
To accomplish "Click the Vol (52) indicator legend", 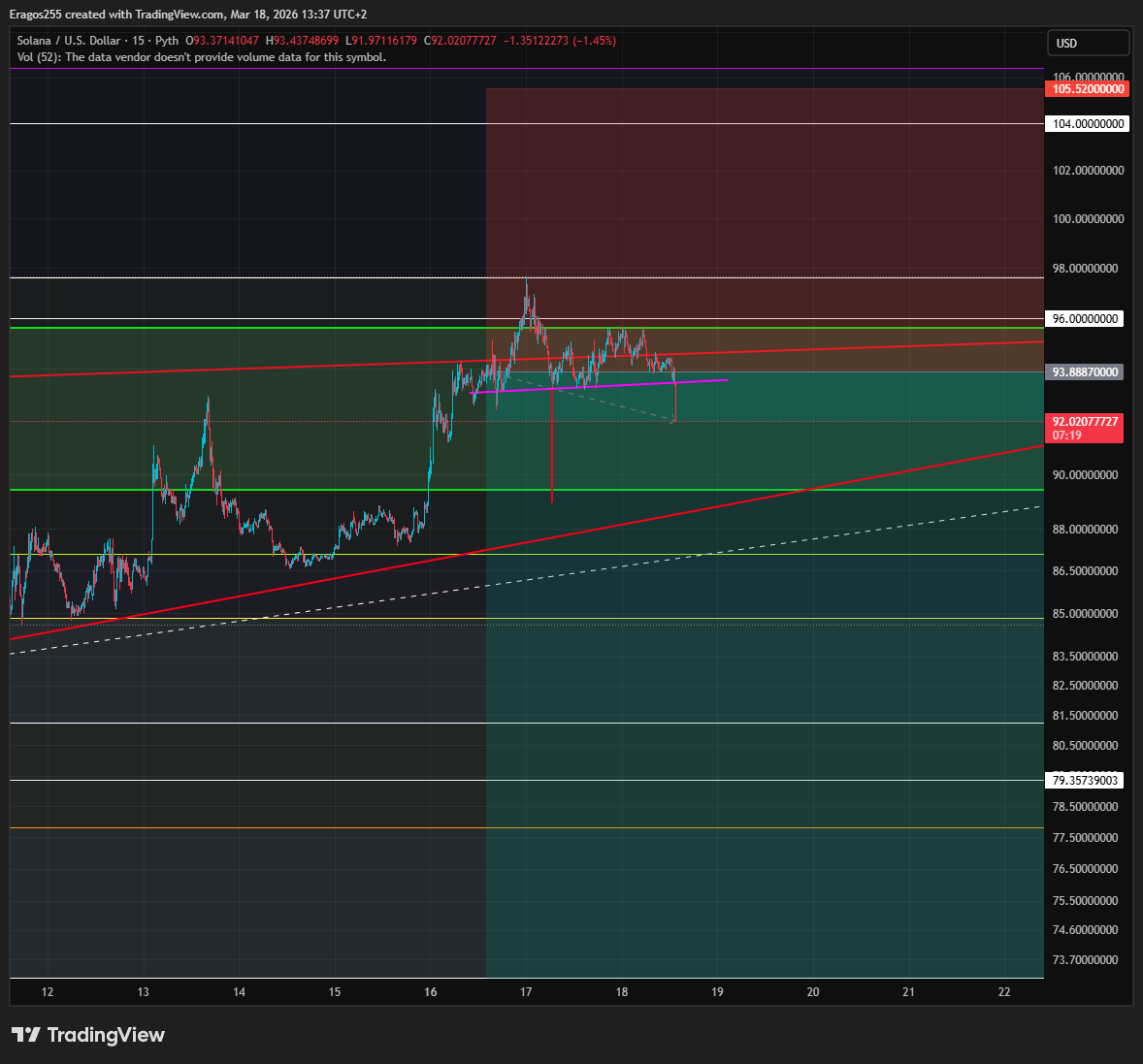I will (202, 57).
